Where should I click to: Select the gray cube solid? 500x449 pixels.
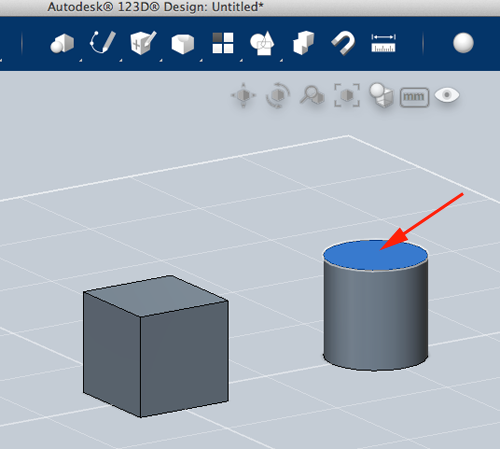[x=156, y=346]
